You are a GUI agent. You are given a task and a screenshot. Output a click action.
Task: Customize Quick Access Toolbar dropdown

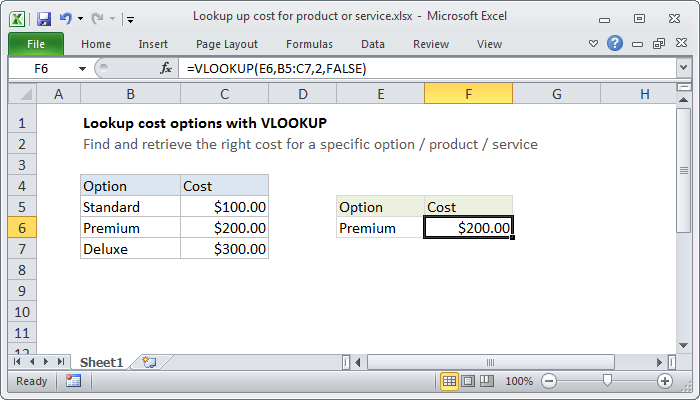(130, 19)
